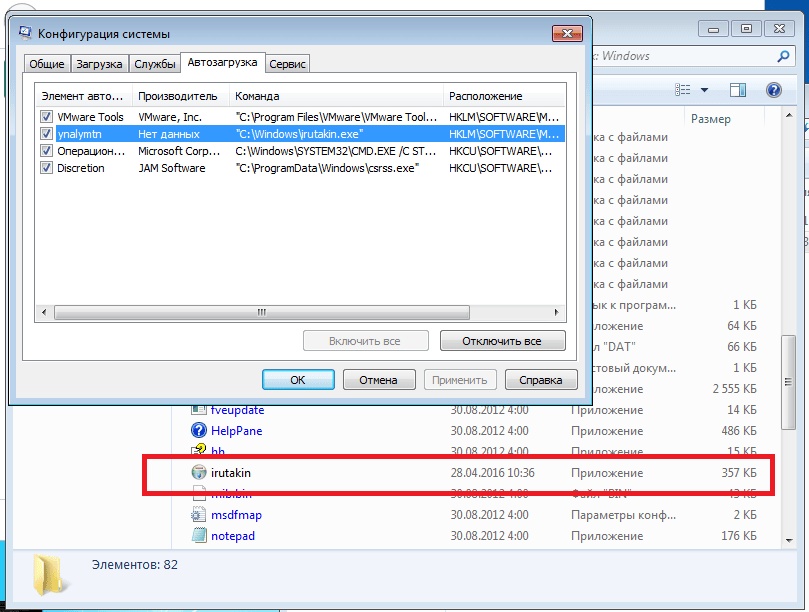The width and height of the screenshot is (809, 612).
Task: Click the 357 КБ size cell for irutakin
Action: pos(739,473)
